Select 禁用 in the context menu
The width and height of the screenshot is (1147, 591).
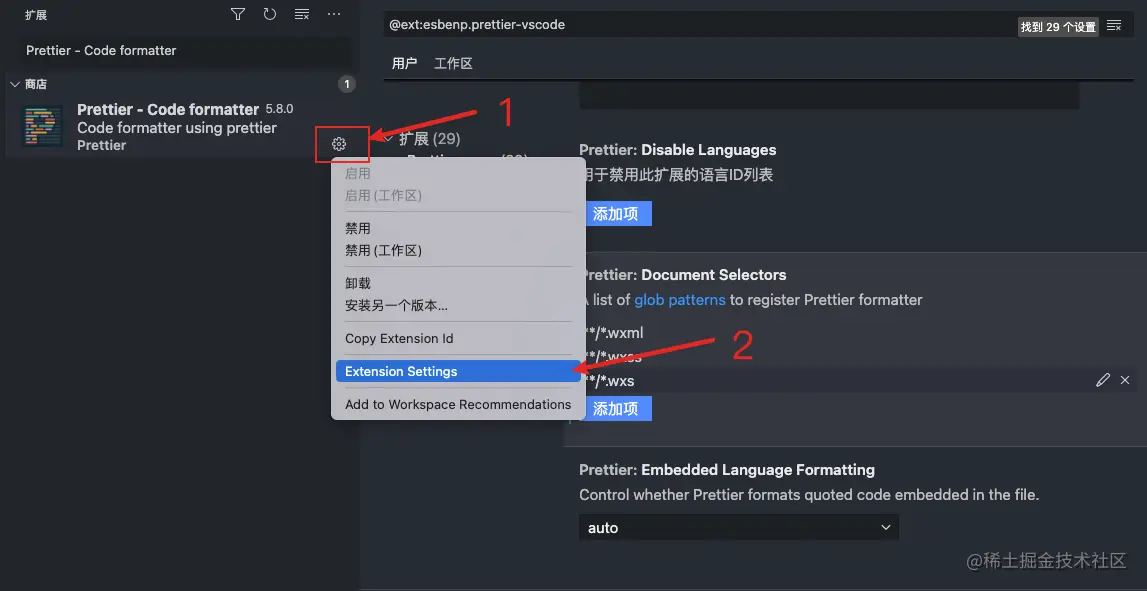358,228
